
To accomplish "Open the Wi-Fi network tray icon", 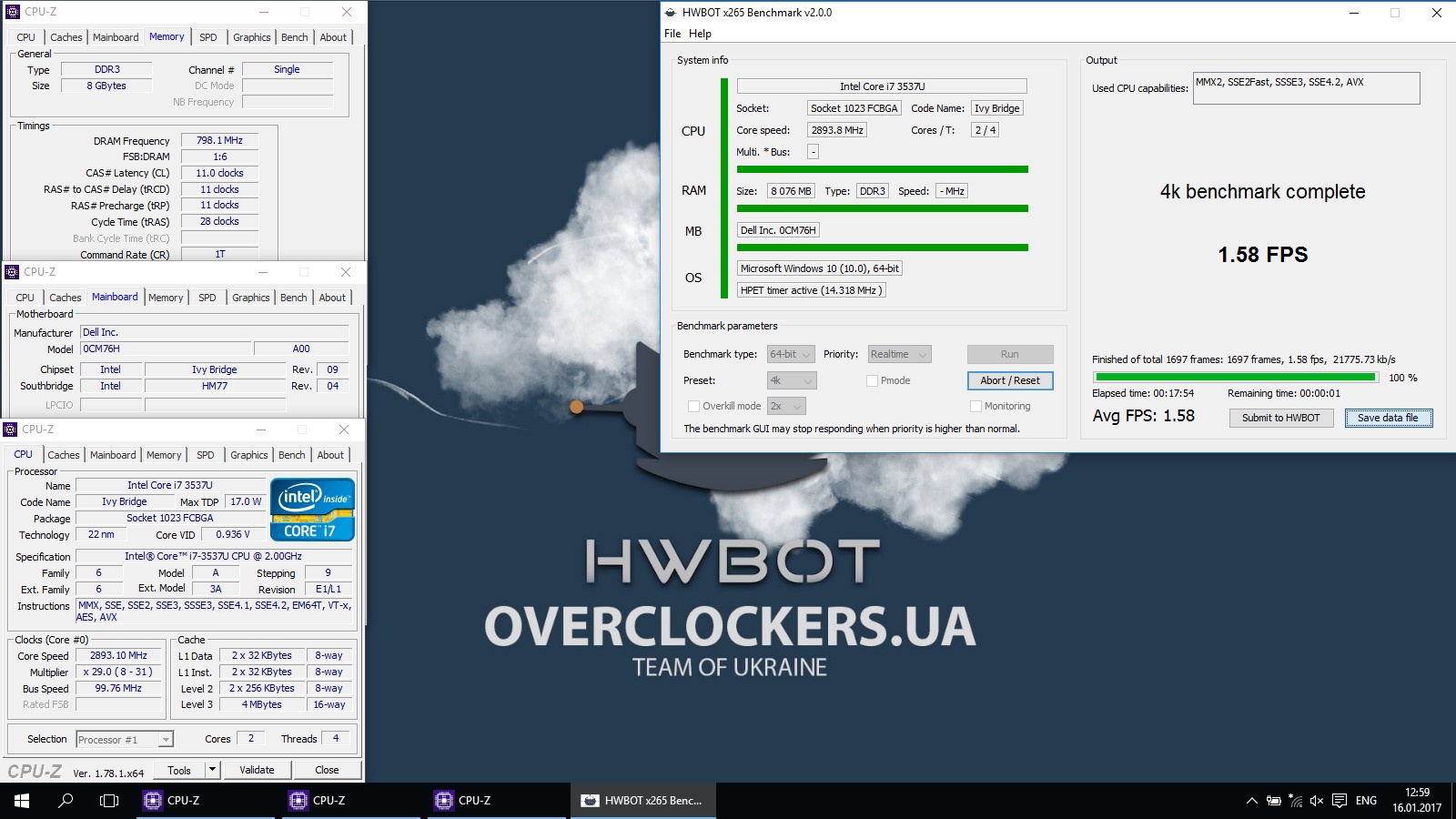I will pos(1295,801).
